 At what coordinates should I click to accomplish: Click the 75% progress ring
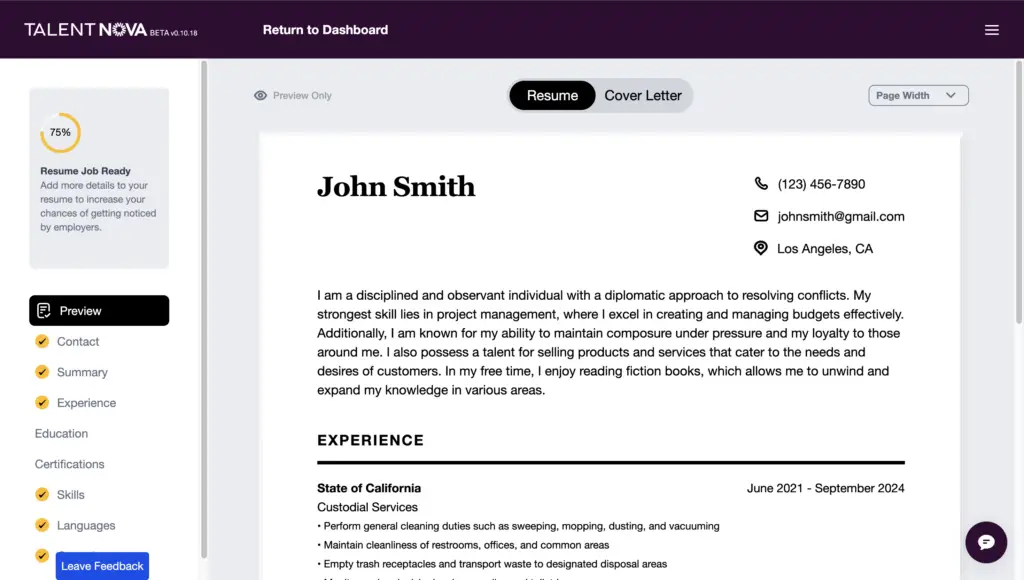(x=60, y=133)
